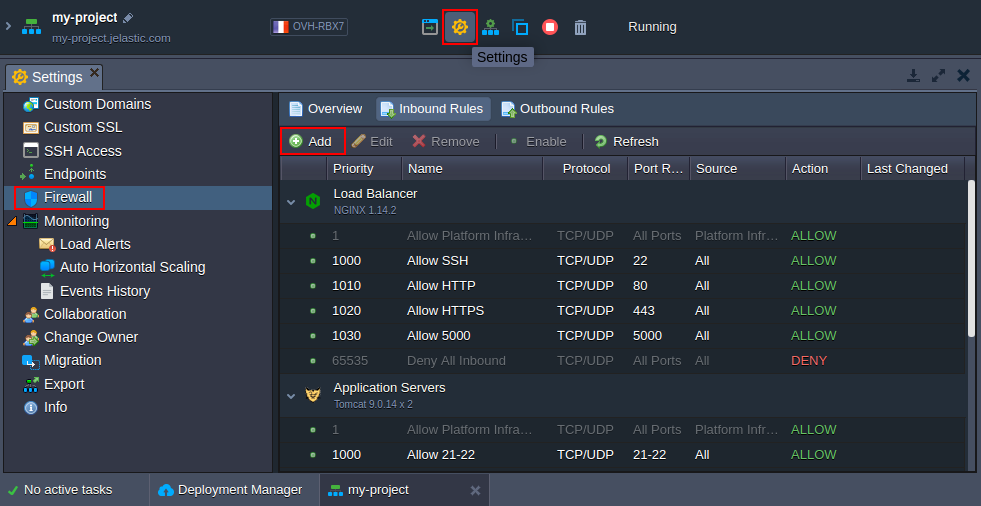Select Change Owner option
This screenshot has height=506, width=981.
click(x=91, y=337)
